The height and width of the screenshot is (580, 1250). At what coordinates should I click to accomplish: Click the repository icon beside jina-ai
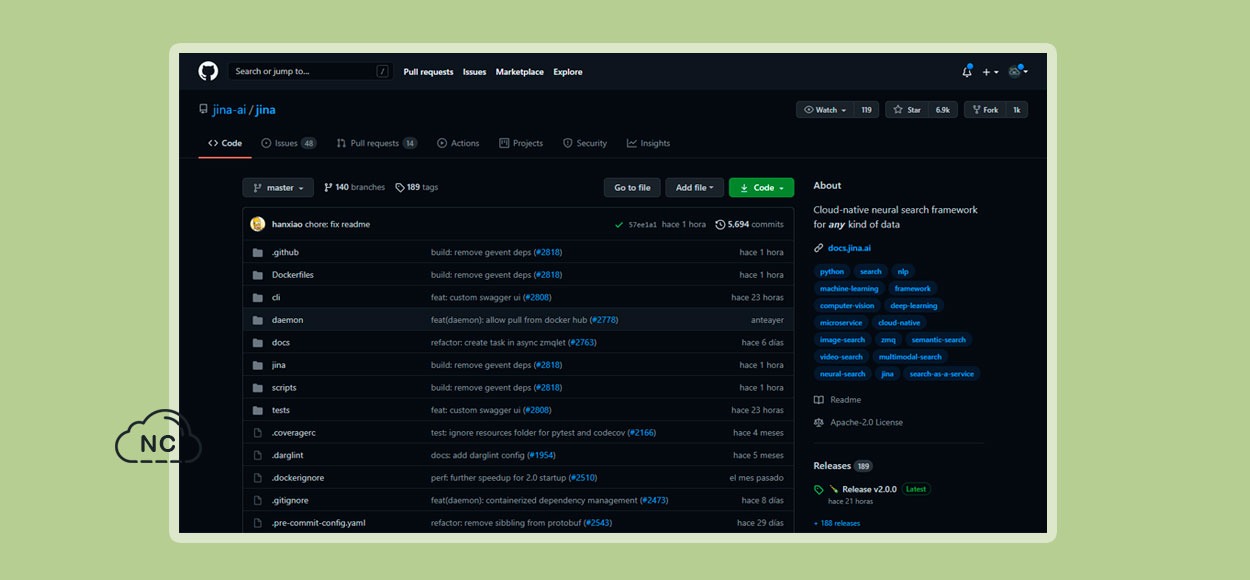click(x=203, y=109)
